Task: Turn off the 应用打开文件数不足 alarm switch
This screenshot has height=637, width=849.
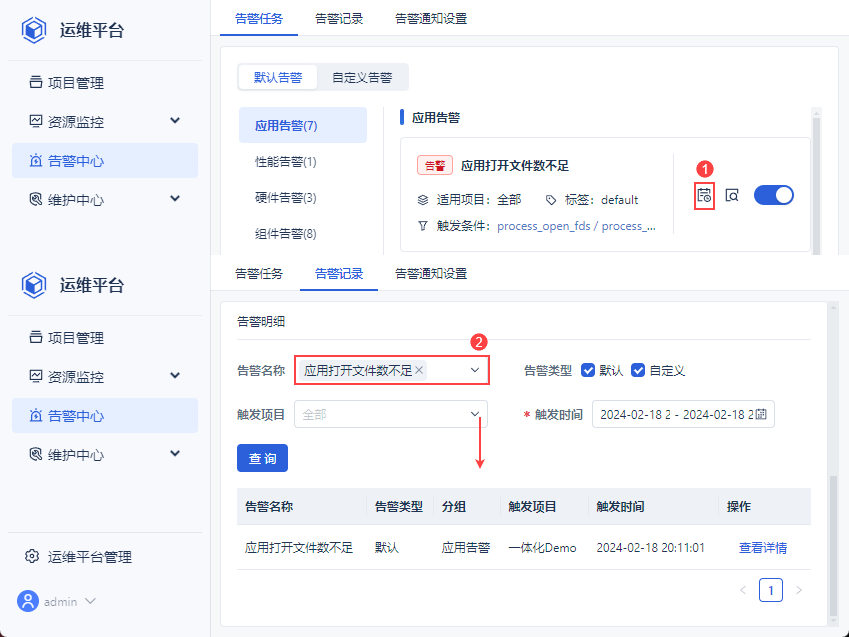Action: (773, 195)
